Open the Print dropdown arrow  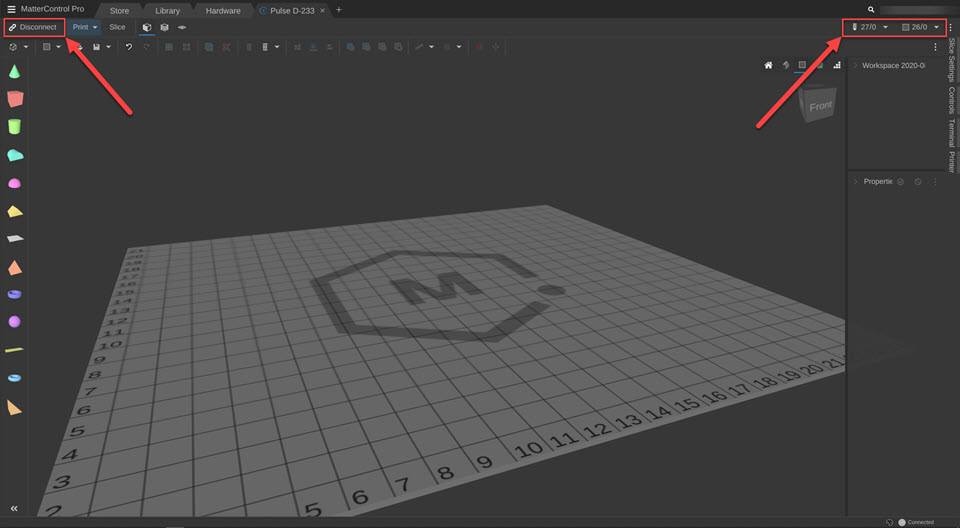pos(95,27)
